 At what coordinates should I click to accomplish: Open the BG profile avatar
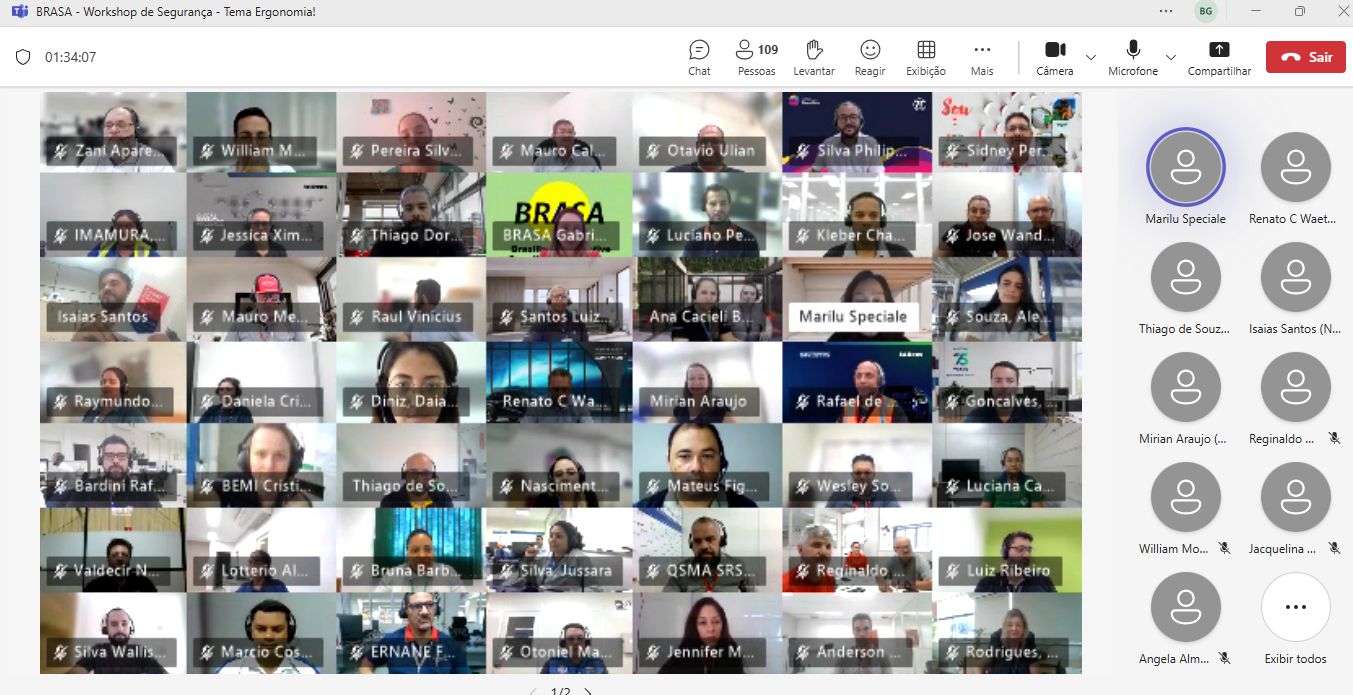coord(1206,11)
